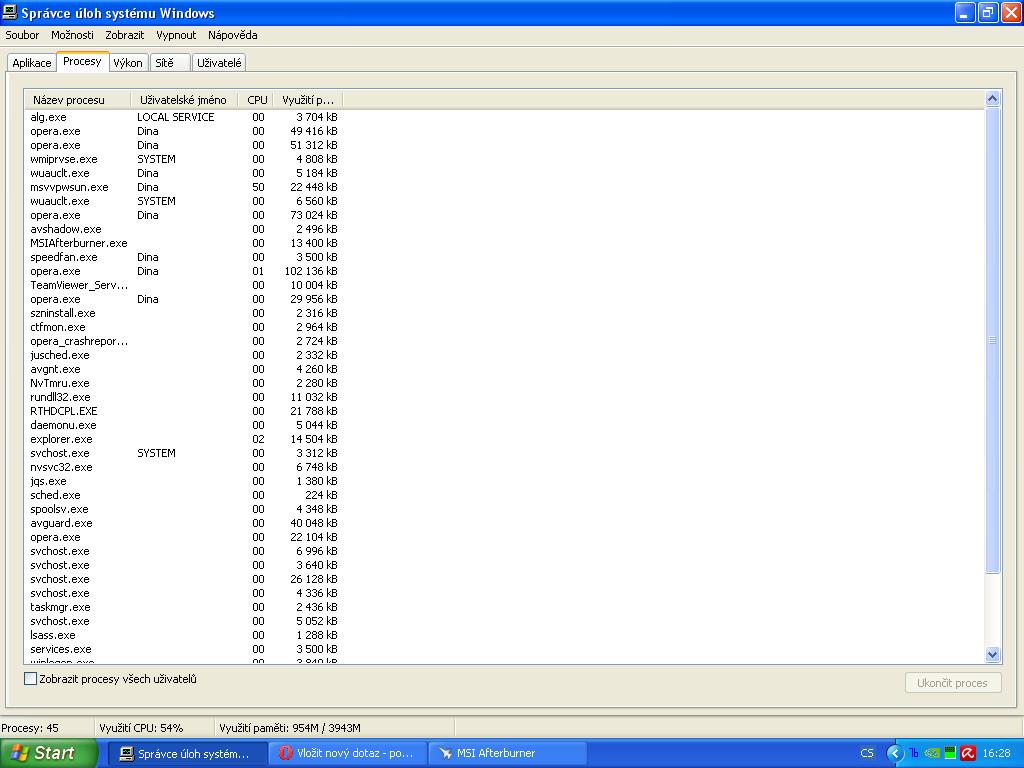The width and height of the screenshot is (1024, 768).
Task: Select opera.exe row using 51 312 kB
Action: point(184,145)
